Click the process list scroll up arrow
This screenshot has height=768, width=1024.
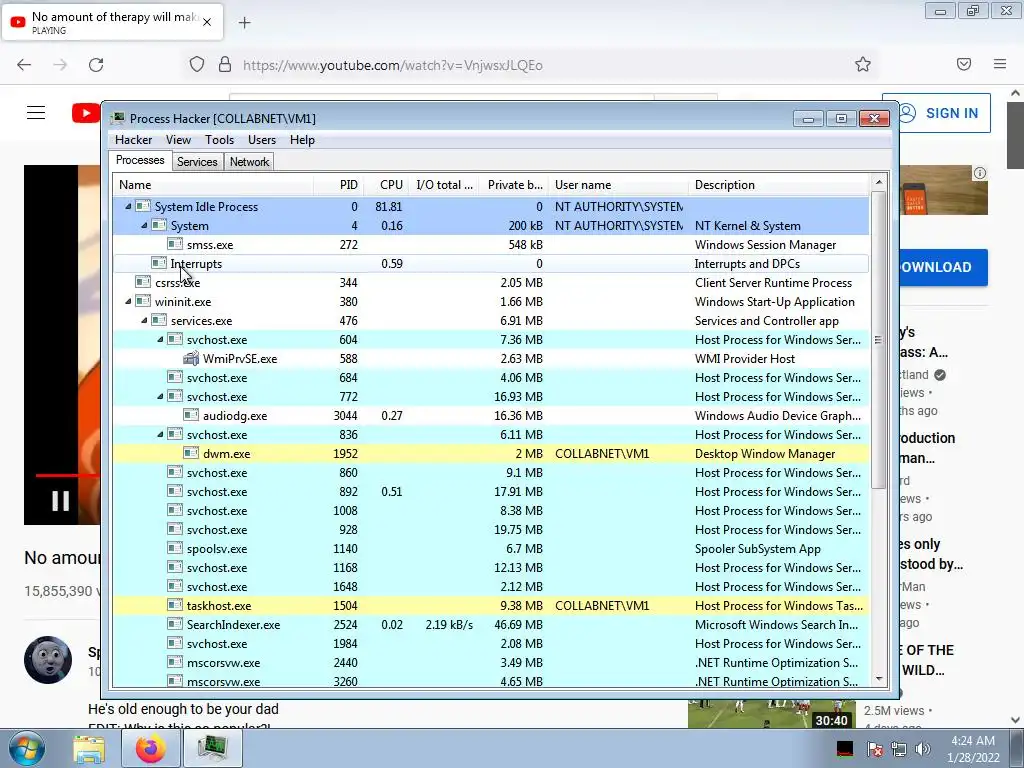[x=878, y=182]
